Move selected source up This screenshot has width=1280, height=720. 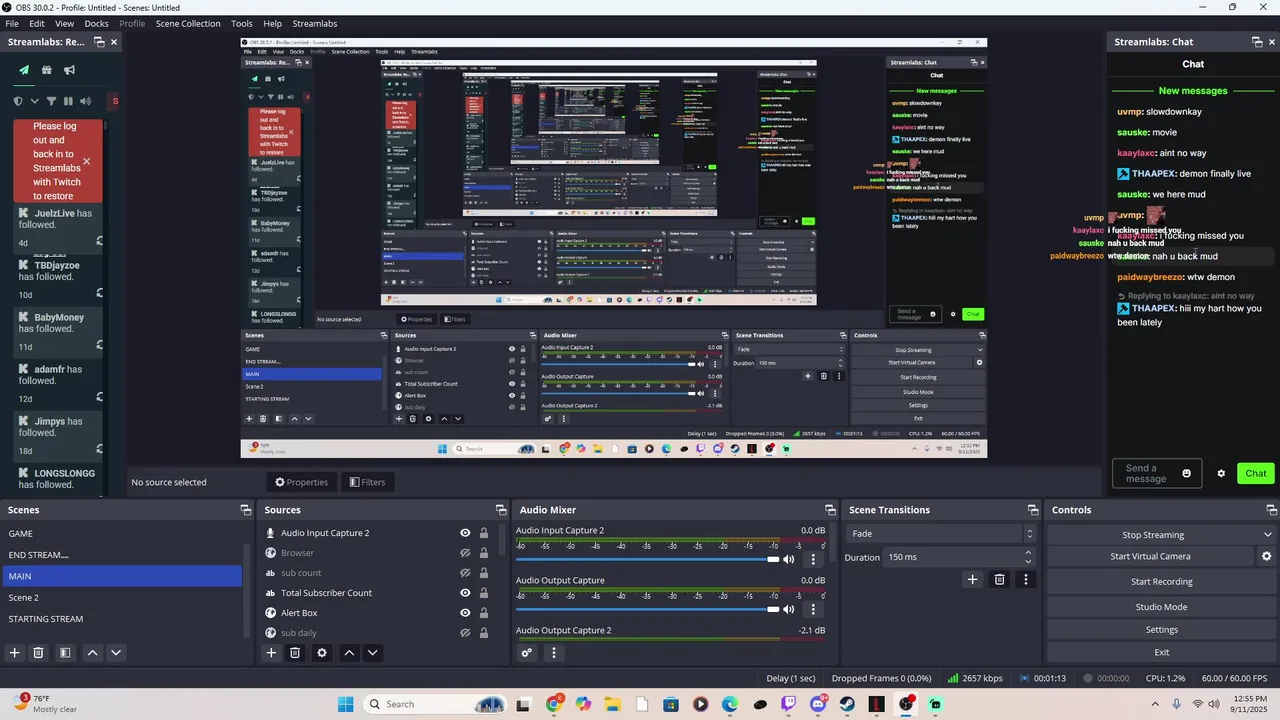point(349,653)
